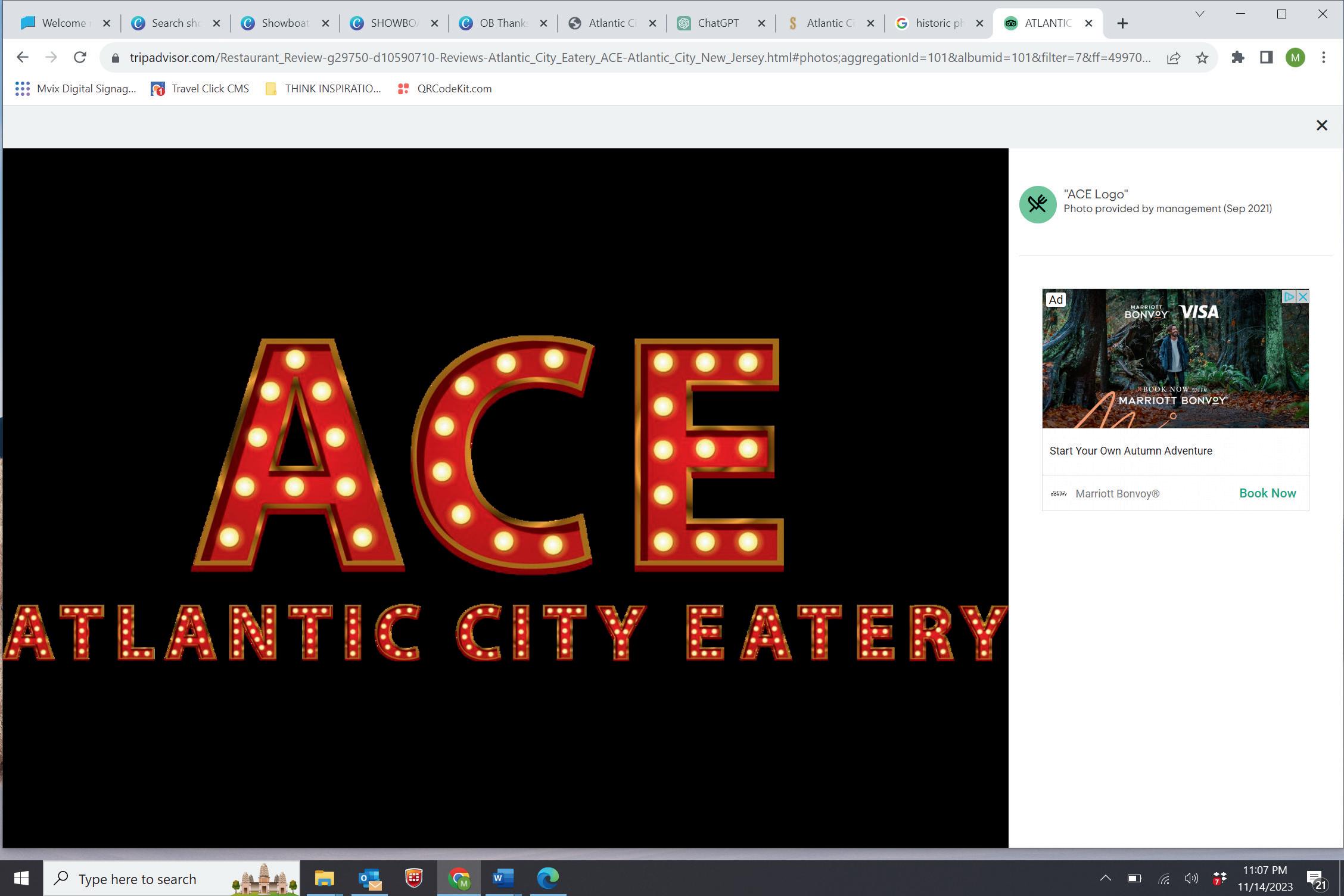
Task: Click the management restaurant avatar icon
Action: 1037,204
